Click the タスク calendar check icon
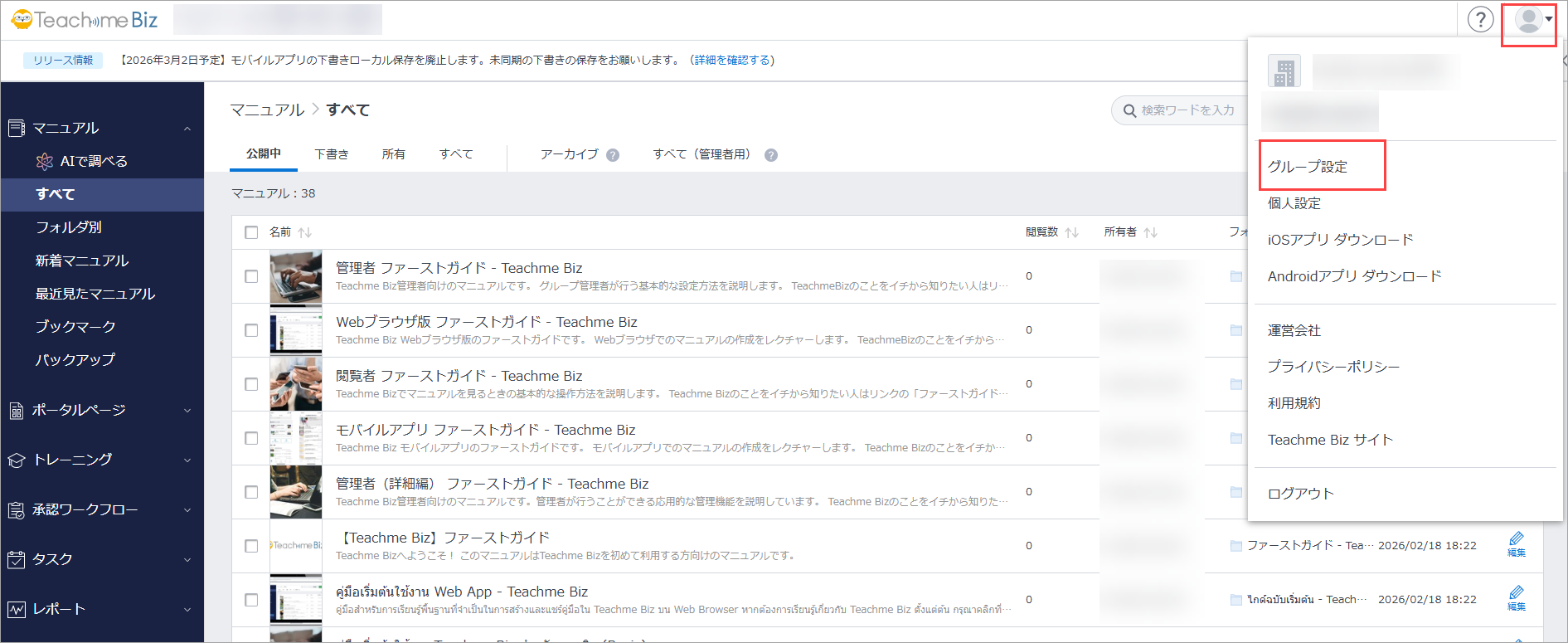 tap(17, 559)
